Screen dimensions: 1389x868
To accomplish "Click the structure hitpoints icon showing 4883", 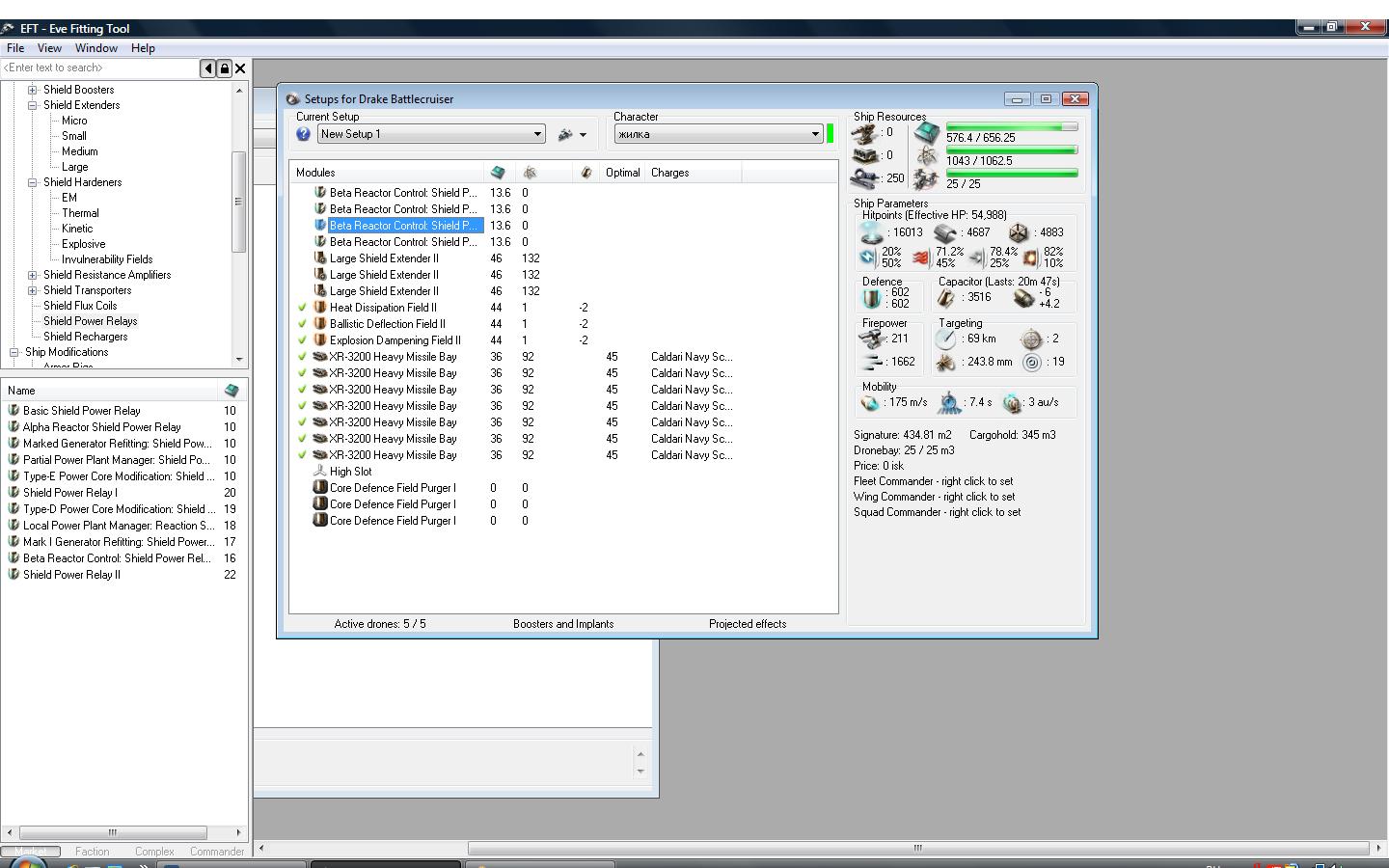I will click(1019, 232).
